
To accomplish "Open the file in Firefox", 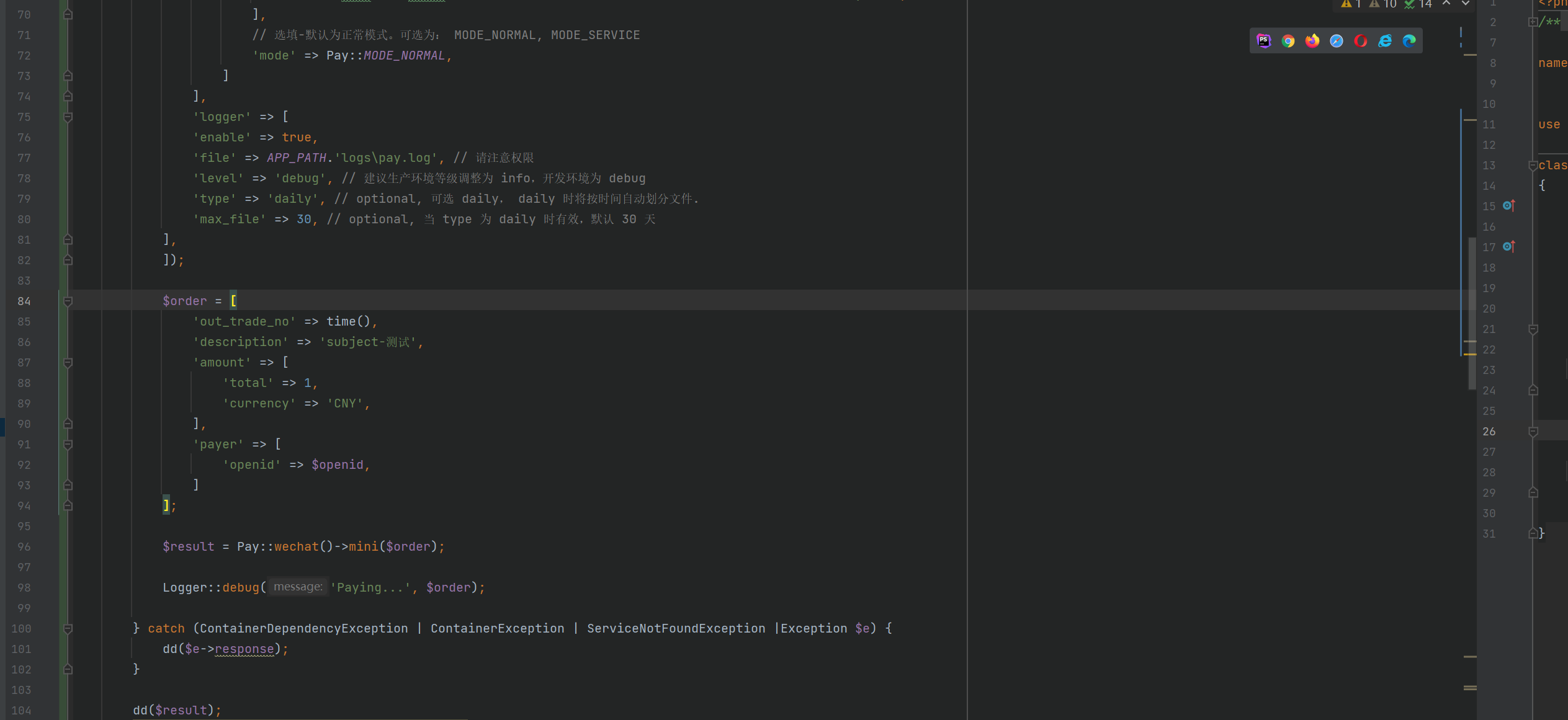I will [1312, 41].
